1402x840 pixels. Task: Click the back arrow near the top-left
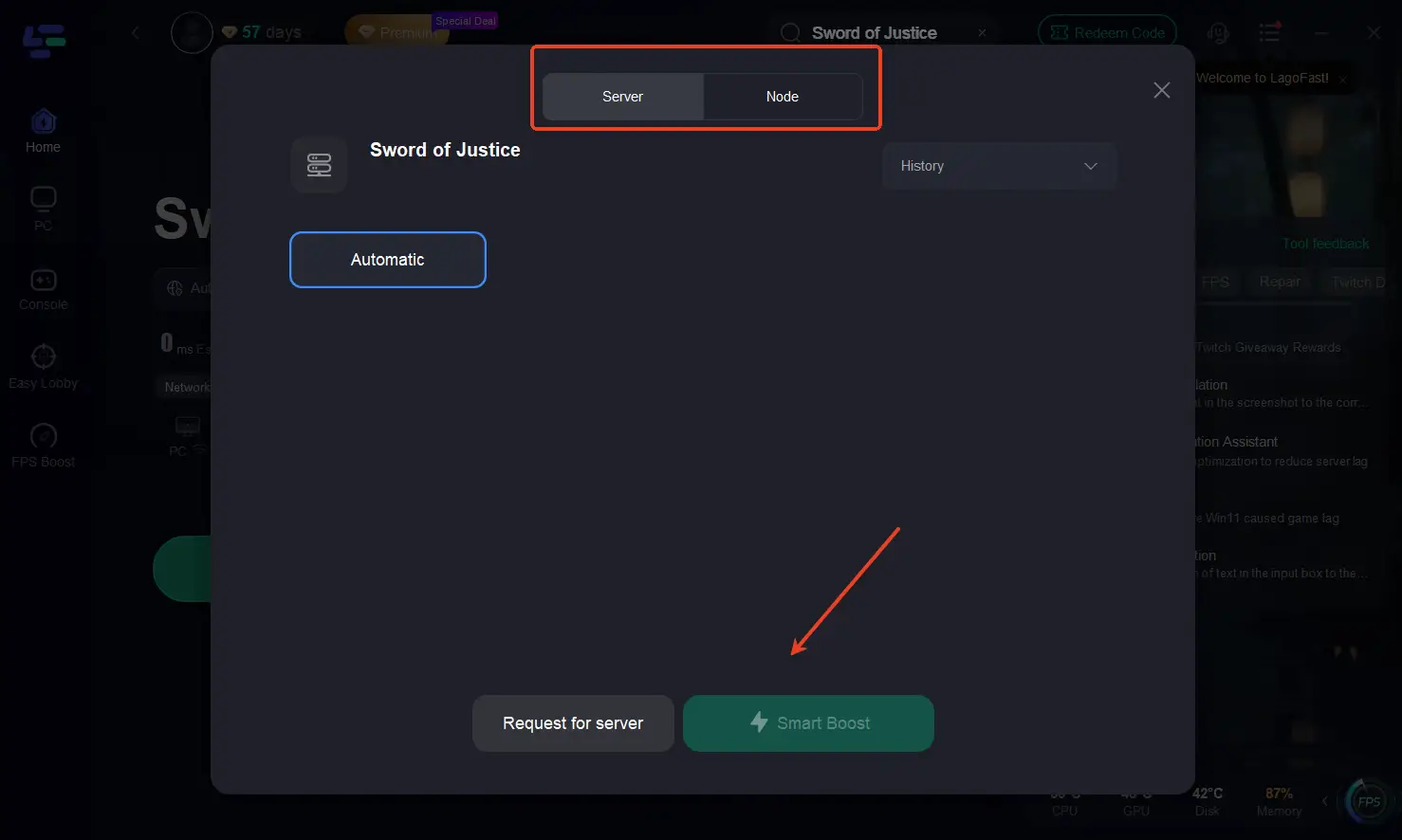click(136, 31)
